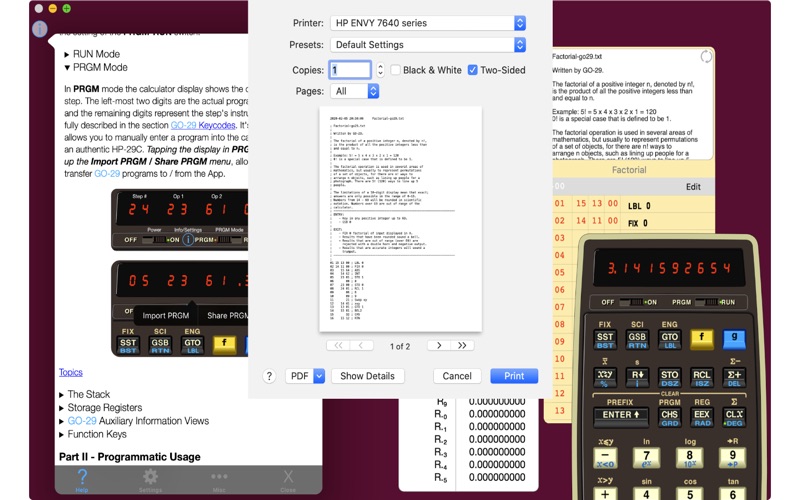Open the Help tab in the bottom toolbar
800x500 pixels.
pos(82,481)
